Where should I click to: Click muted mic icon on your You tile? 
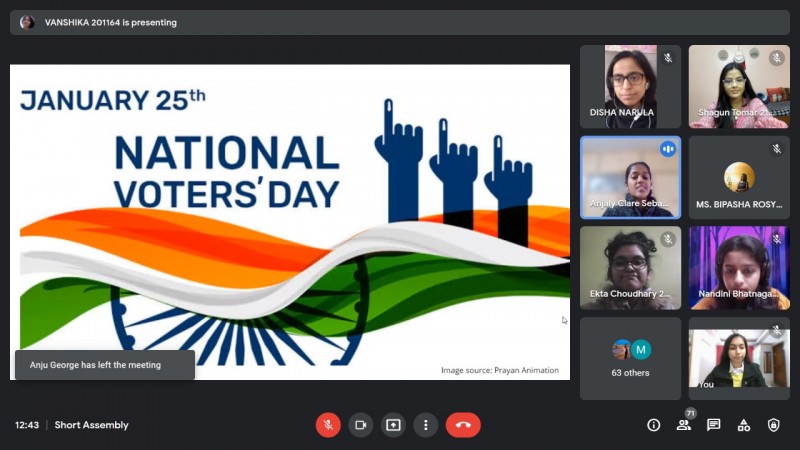click(777, 330)
